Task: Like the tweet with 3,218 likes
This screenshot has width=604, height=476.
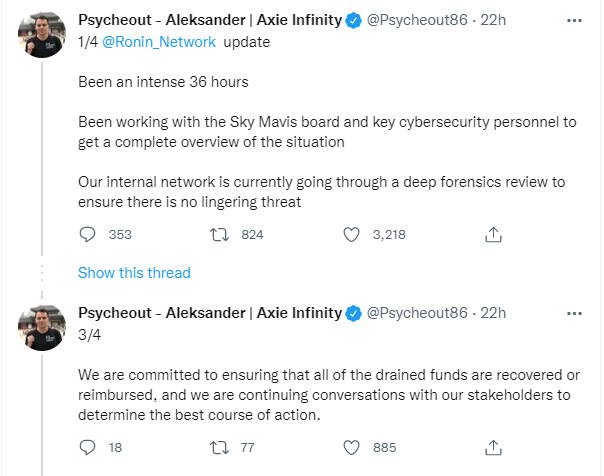Action: (x=351, y=235)
